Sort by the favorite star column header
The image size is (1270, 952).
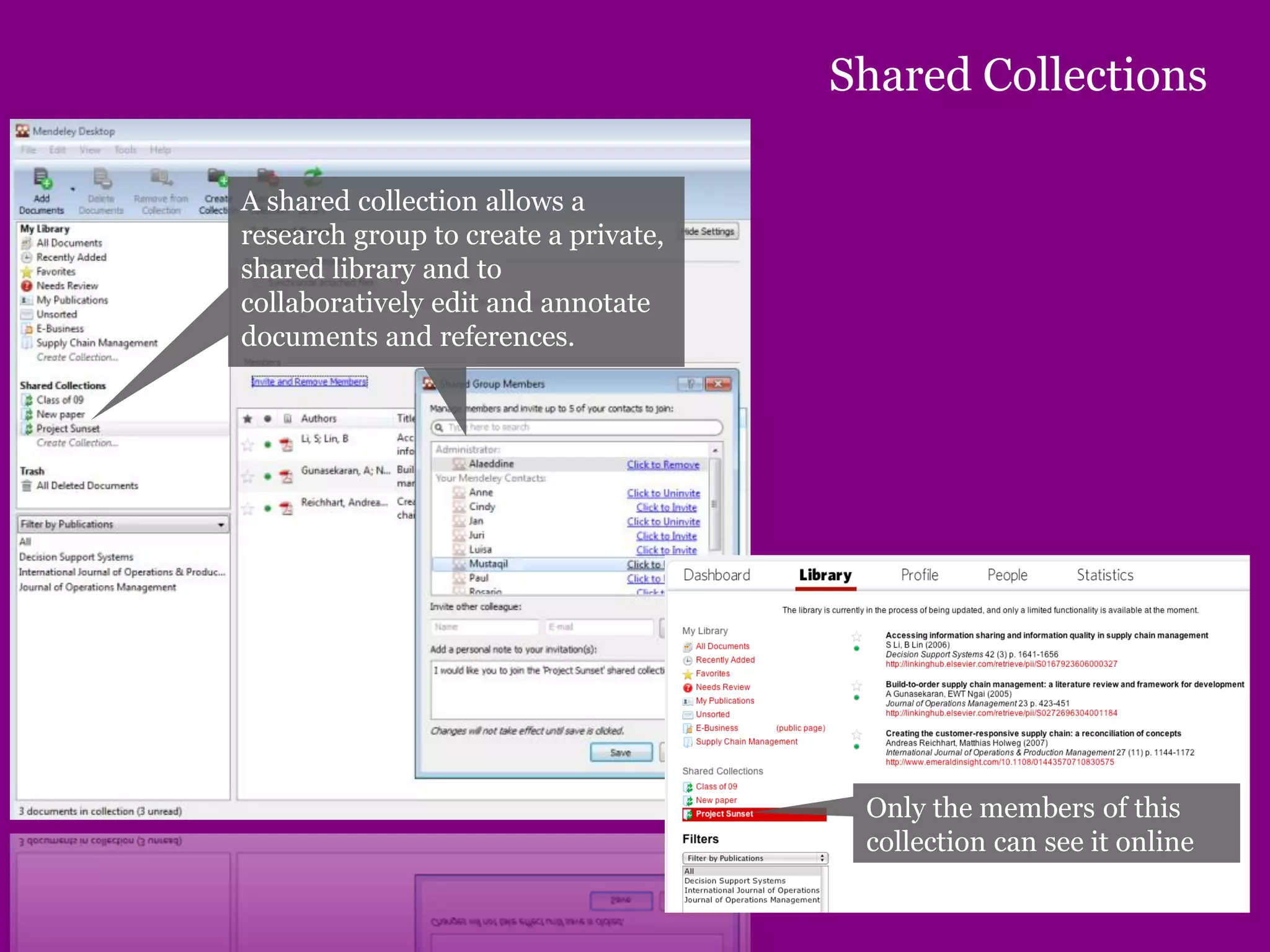(247, 419)
